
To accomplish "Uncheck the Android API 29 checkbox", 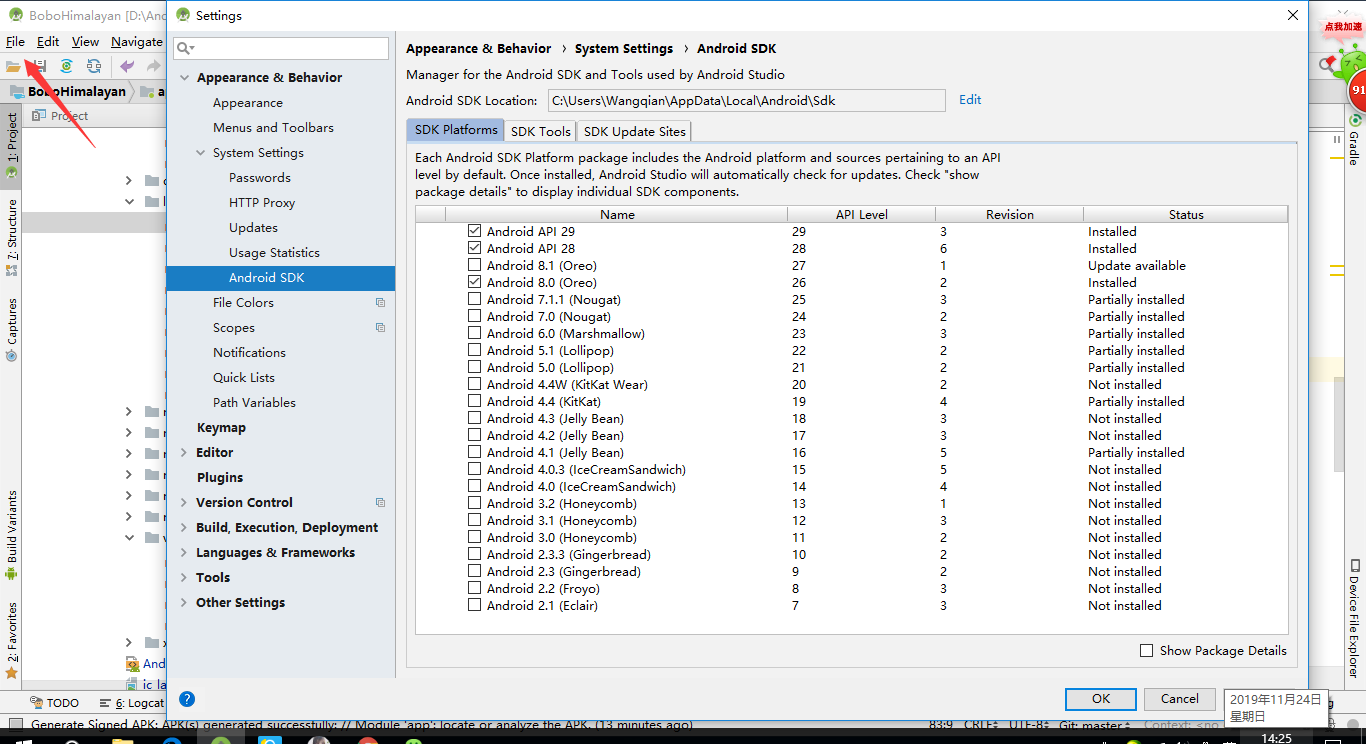I will (474, 231).
